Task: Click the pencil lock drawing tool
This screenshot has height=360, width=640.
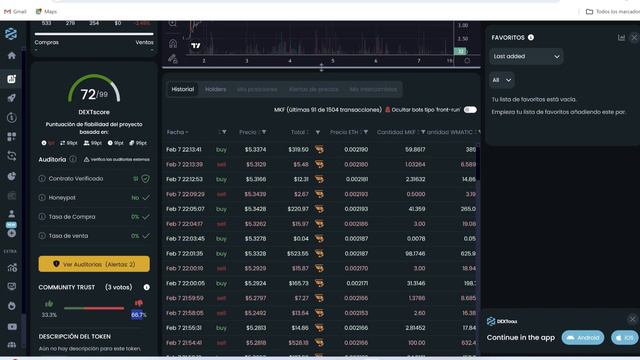Action: tap(173, 59)
